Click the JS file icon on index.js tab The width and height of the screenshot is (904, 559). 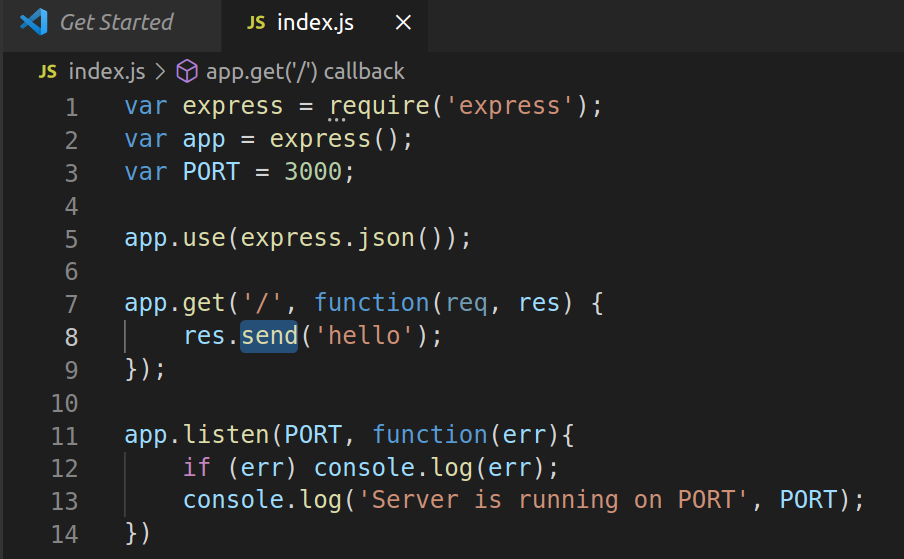pyautogui.click(x=256, y=23)
